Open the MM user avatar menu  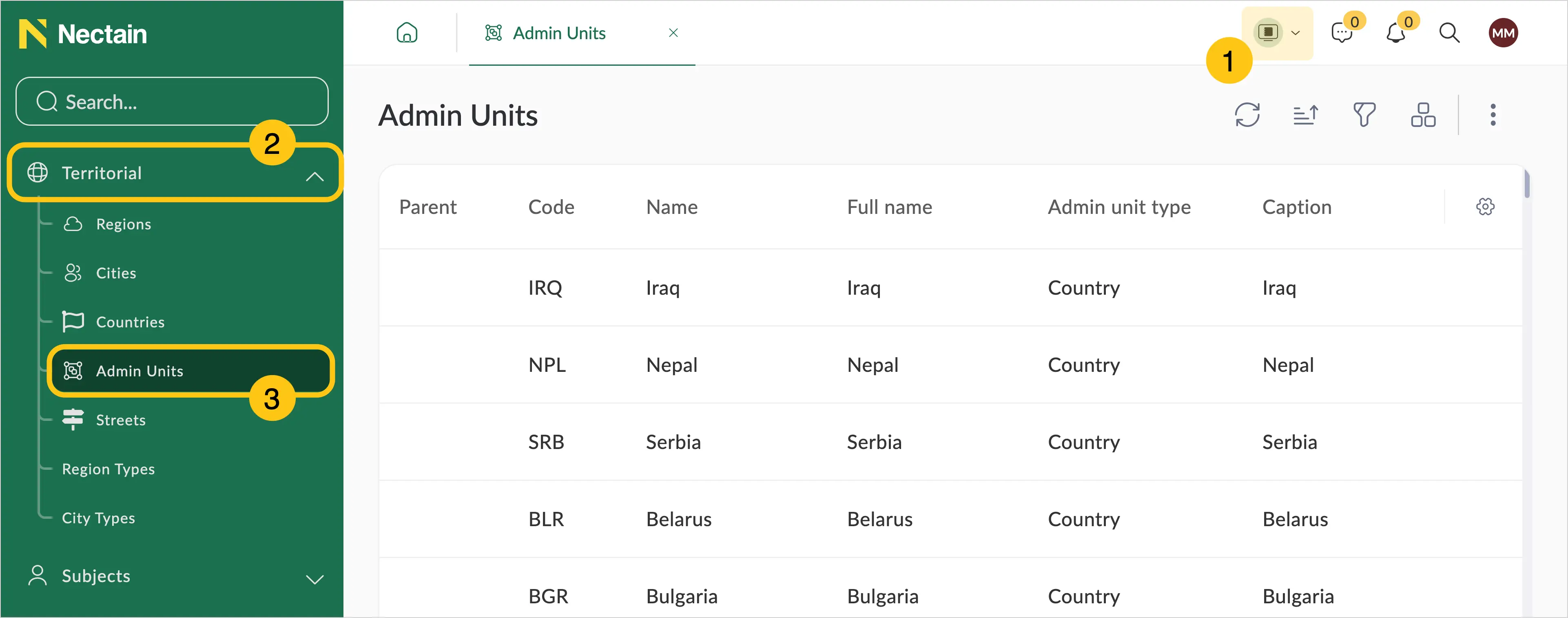point(1503,33)
